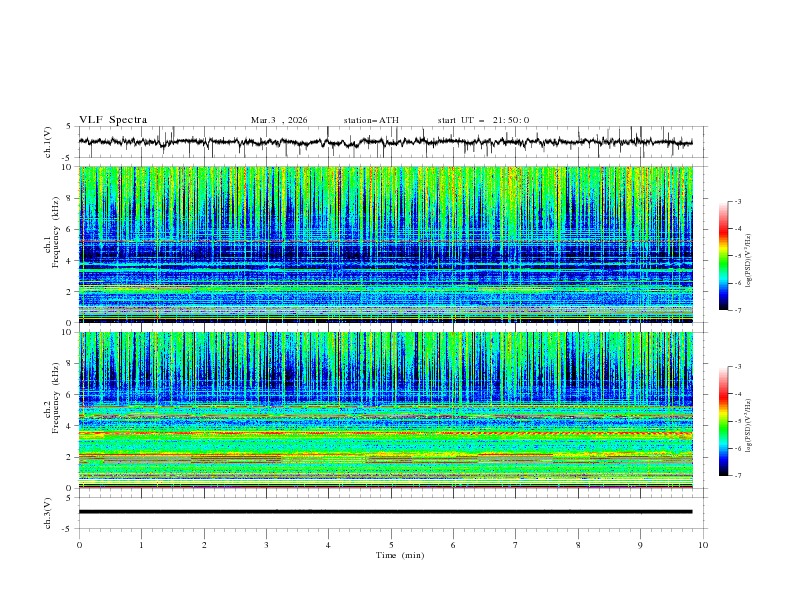Screen dimensions: 792x612
Task: Click the 'VLF Spectra' title text
Action: [113, 120]
